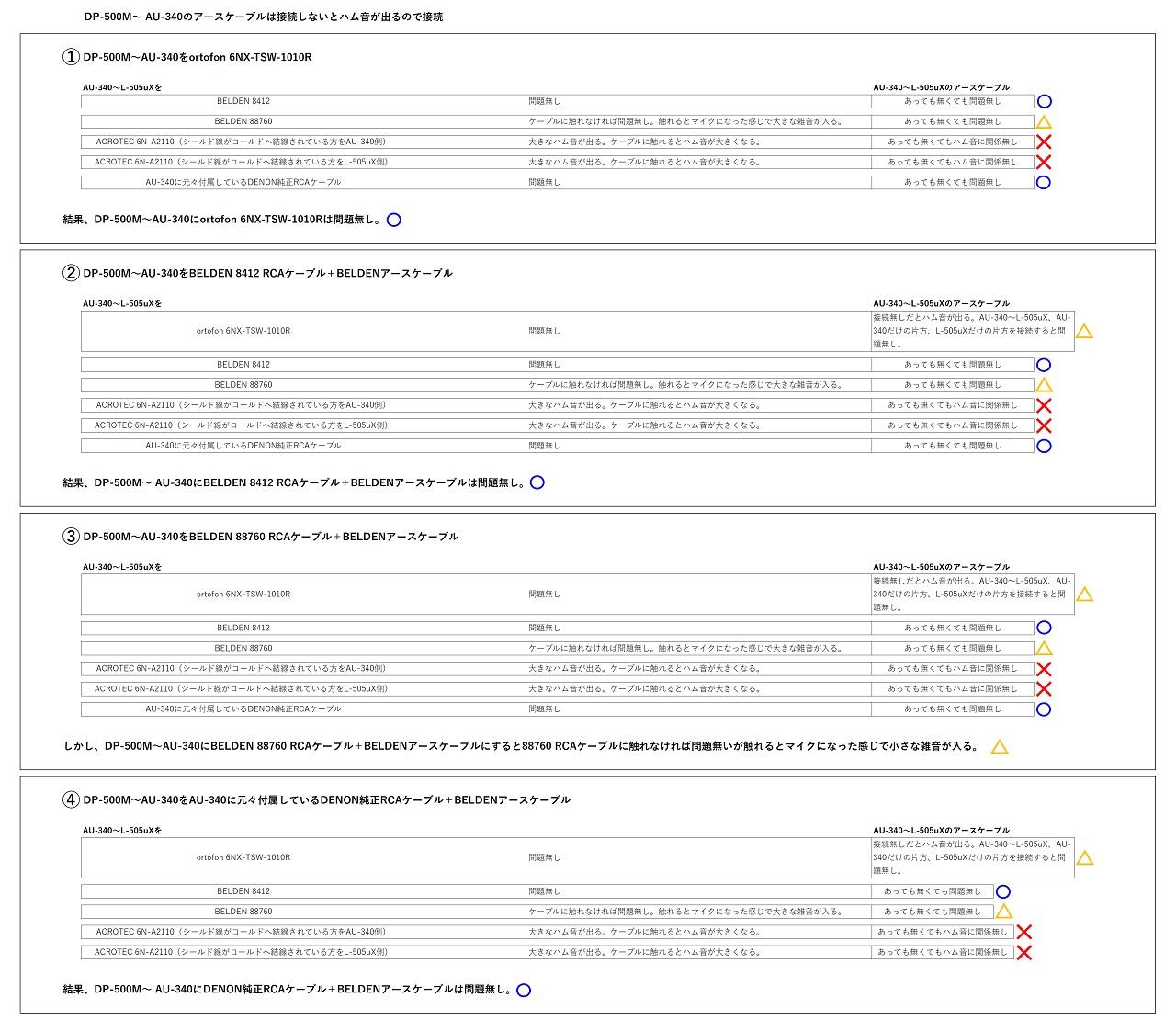This screenshot has height=1020, width=1176.
Task: Click section ① result sentence '結果、DP-500M～AU-340にortofon…'
Action: click(x=222, y=221)
